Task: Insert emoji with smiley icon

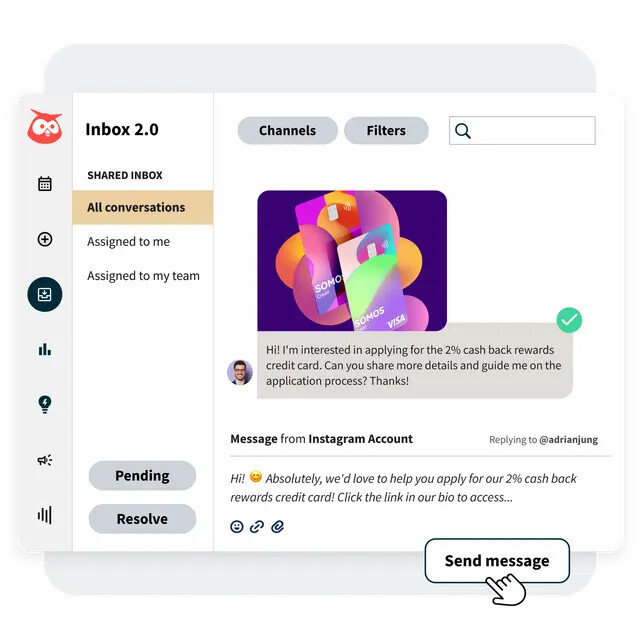Action: (x=237, y=527)
